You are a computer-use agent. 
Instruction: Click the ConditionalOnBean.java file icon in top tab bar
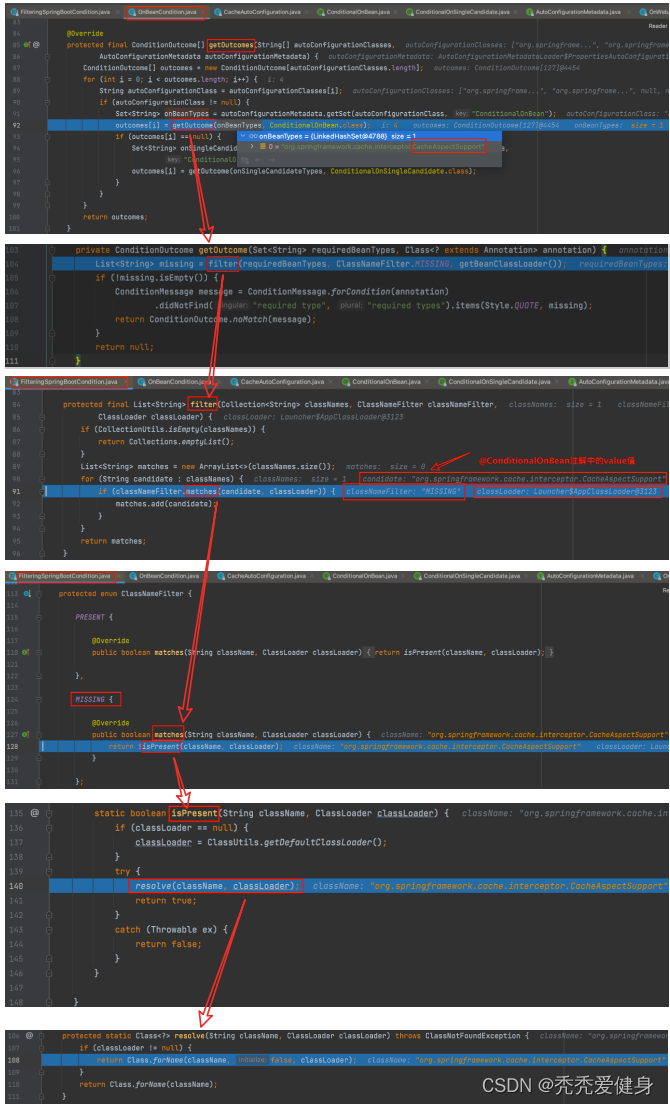tap(320, 12)
